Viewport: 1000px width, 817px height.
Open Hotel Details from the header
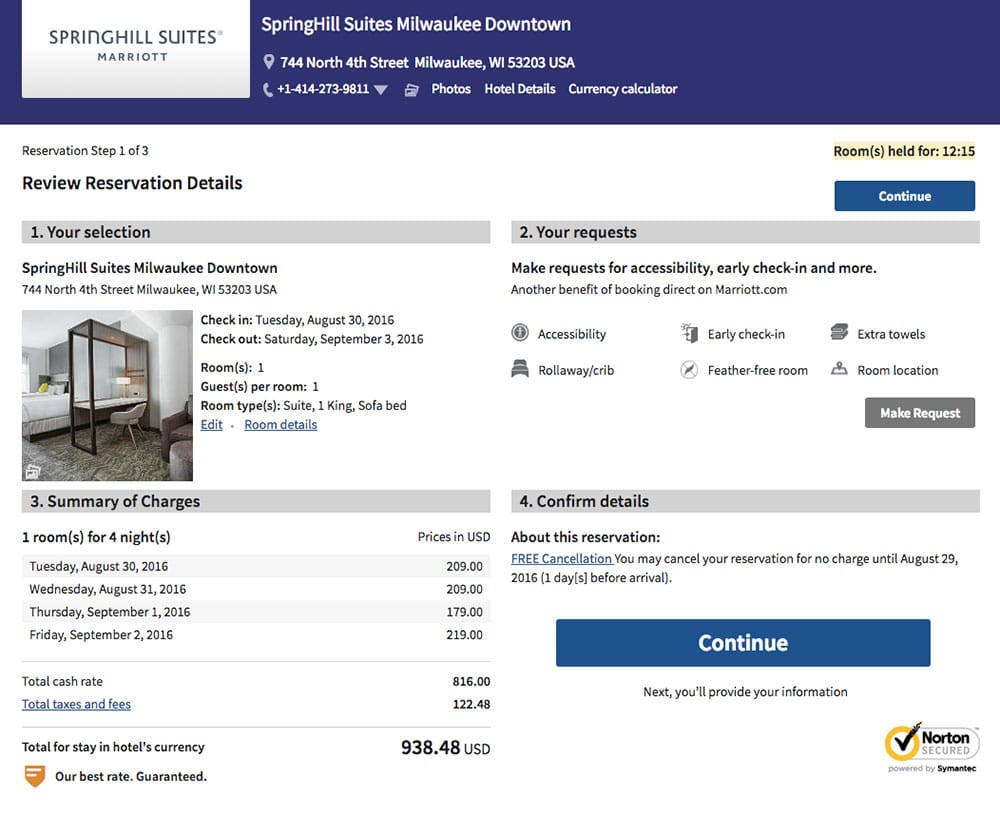[x=522, y=89]
